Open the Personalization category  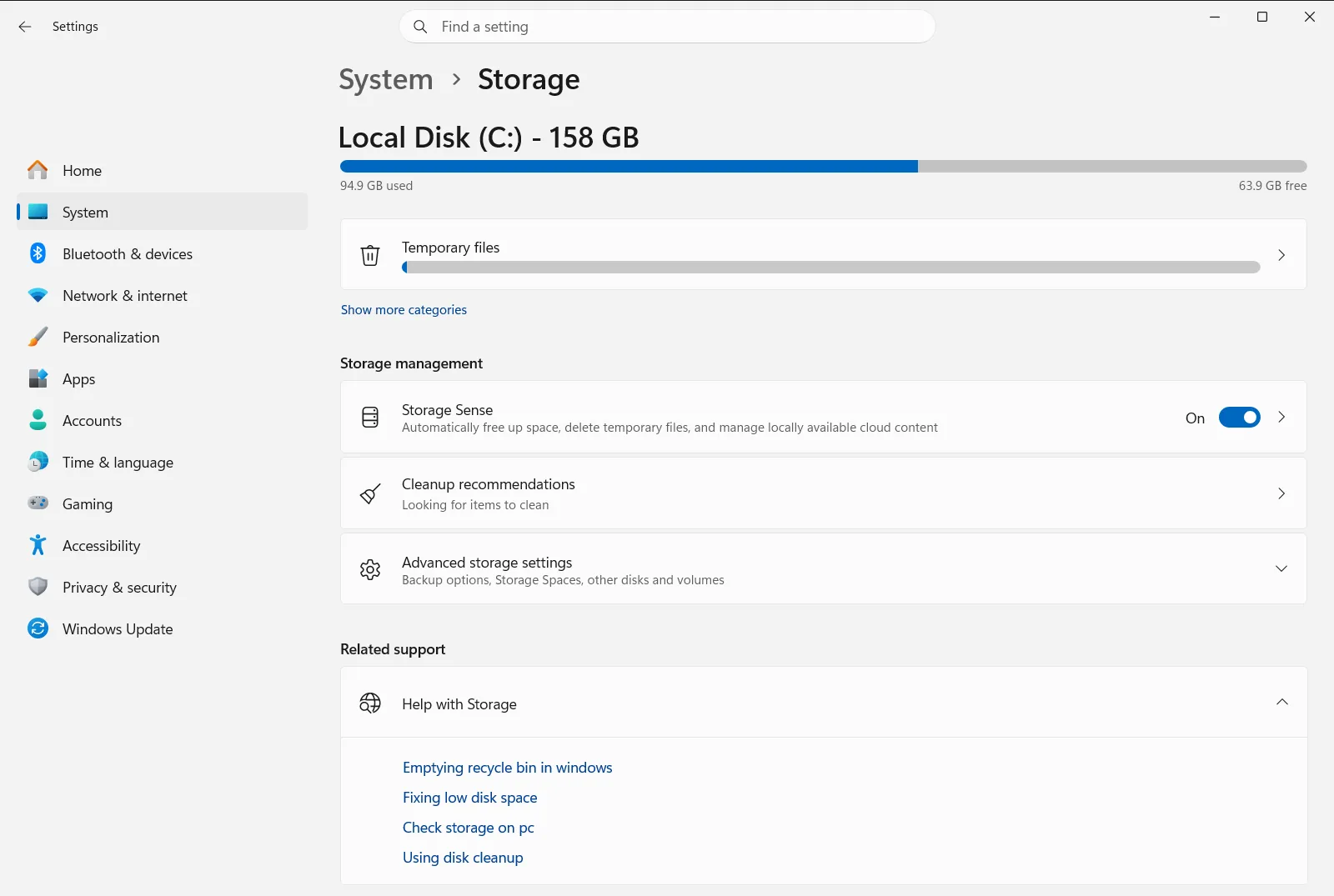tap(163, 337)
